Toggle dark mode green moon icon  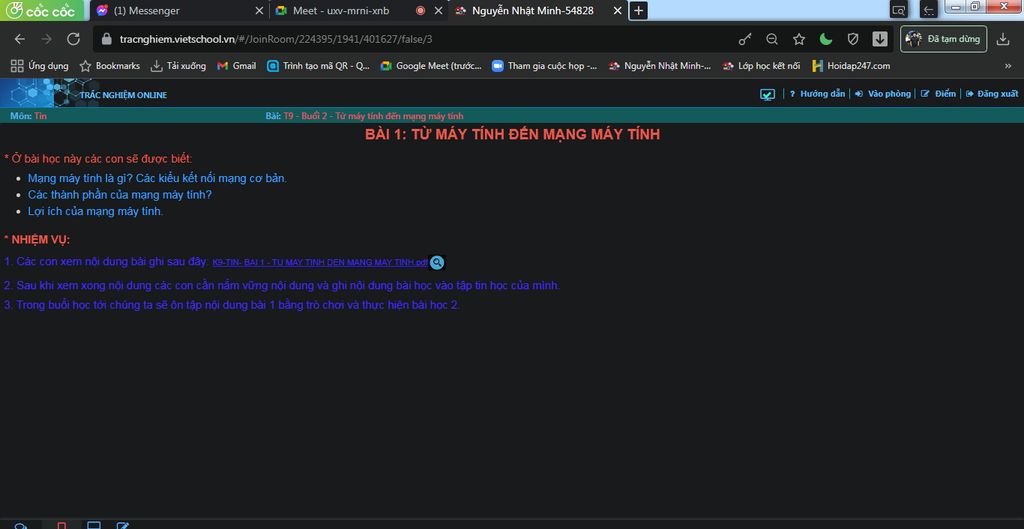click(826, 39)
